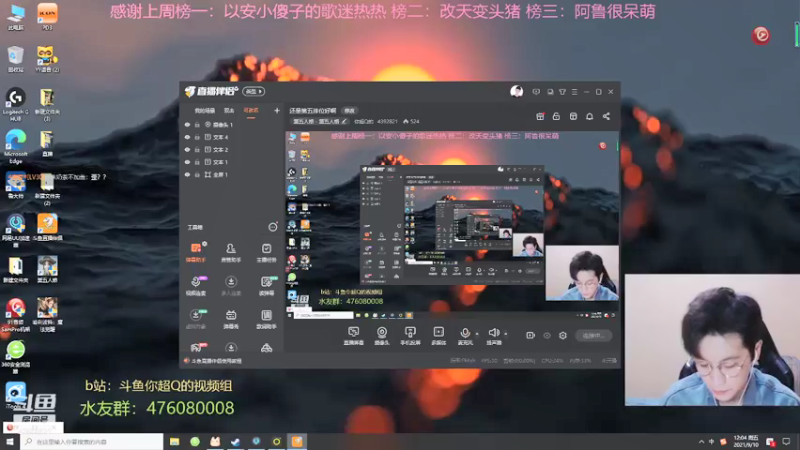Mute the 扬声器 speaker
This screenshot has width=800, height=450.
pyautogui.click(x=493, y=336)
